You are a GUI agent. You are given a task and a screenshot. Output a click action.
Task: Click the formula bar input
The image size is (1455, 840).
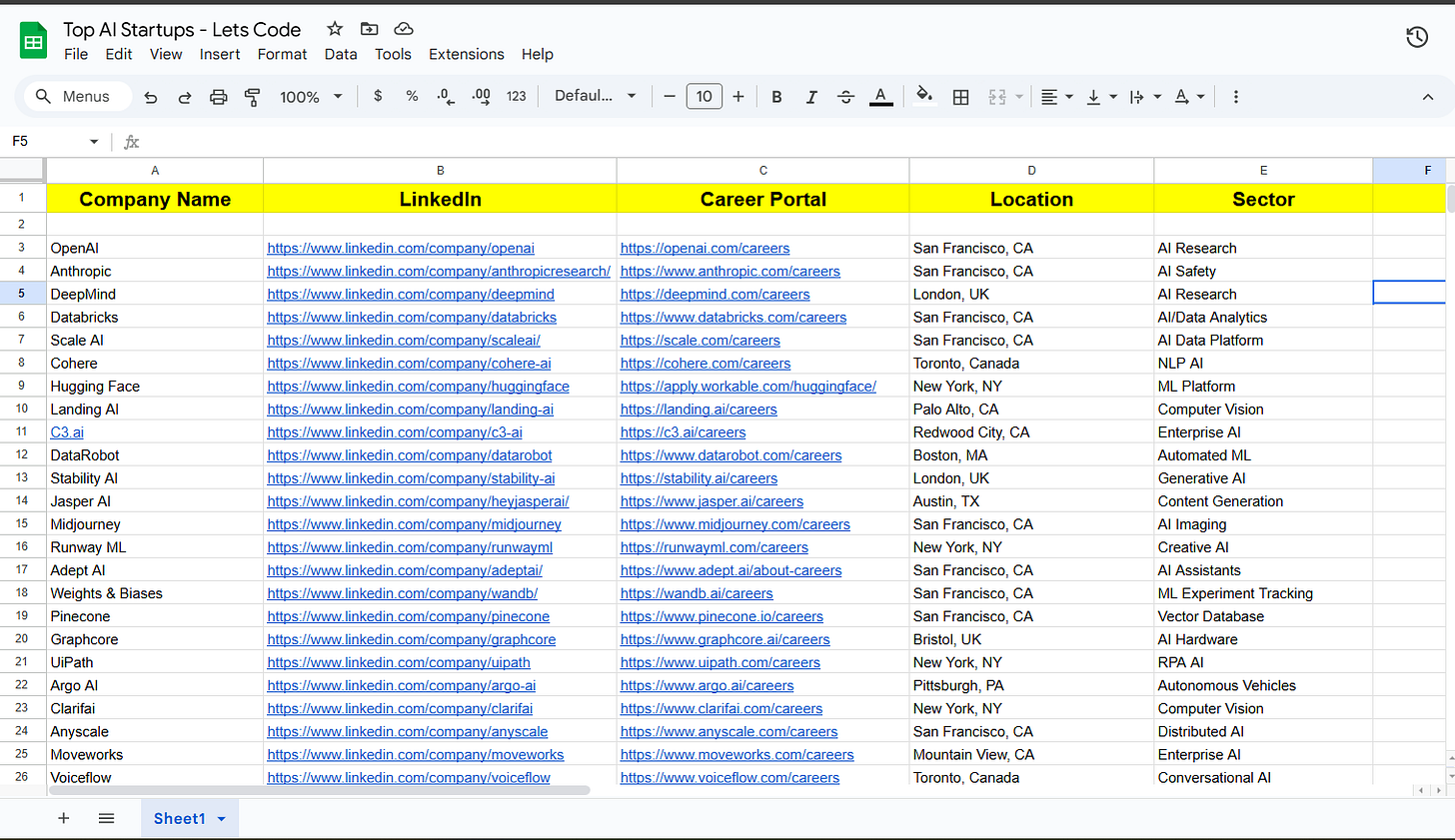(799, 142)
